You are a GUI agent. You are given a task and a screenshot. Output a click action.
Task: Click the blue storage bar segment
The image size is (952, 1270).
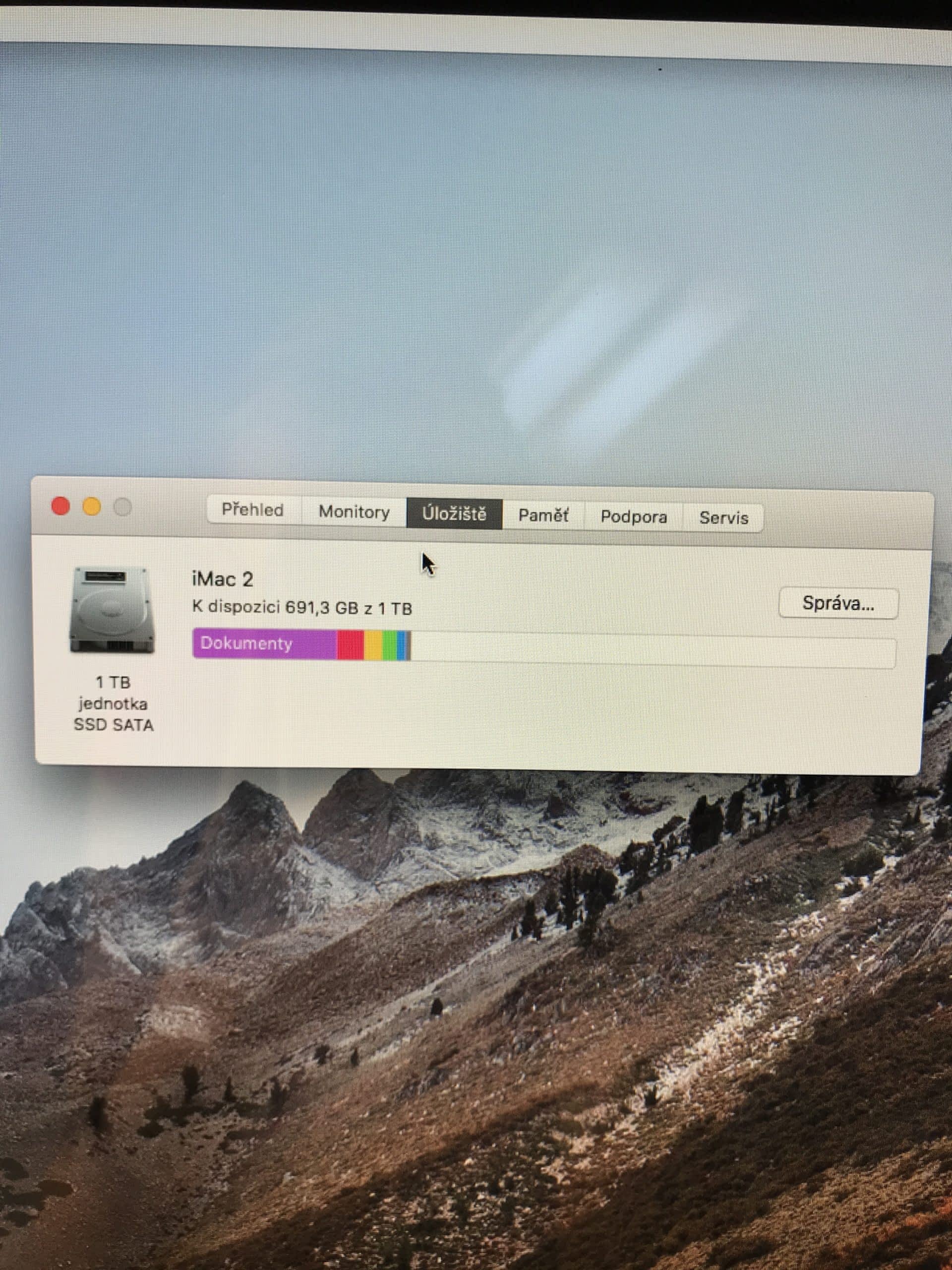click(x=402, y=646)
